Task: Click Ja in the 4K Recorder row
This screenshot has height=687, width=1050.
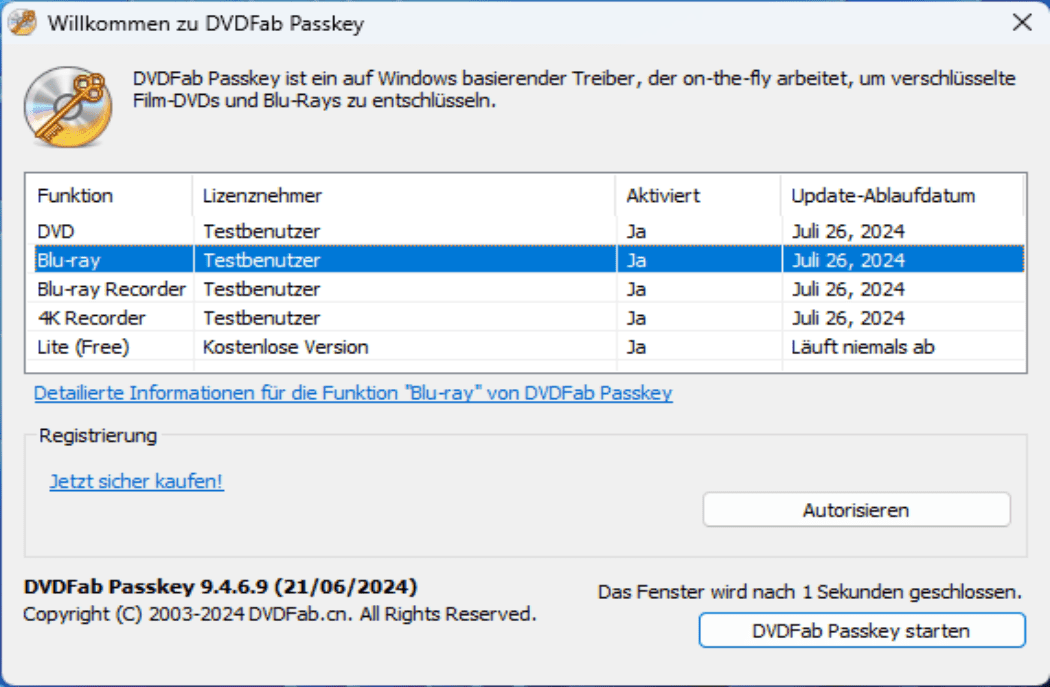Action: (x=636, y=317)
